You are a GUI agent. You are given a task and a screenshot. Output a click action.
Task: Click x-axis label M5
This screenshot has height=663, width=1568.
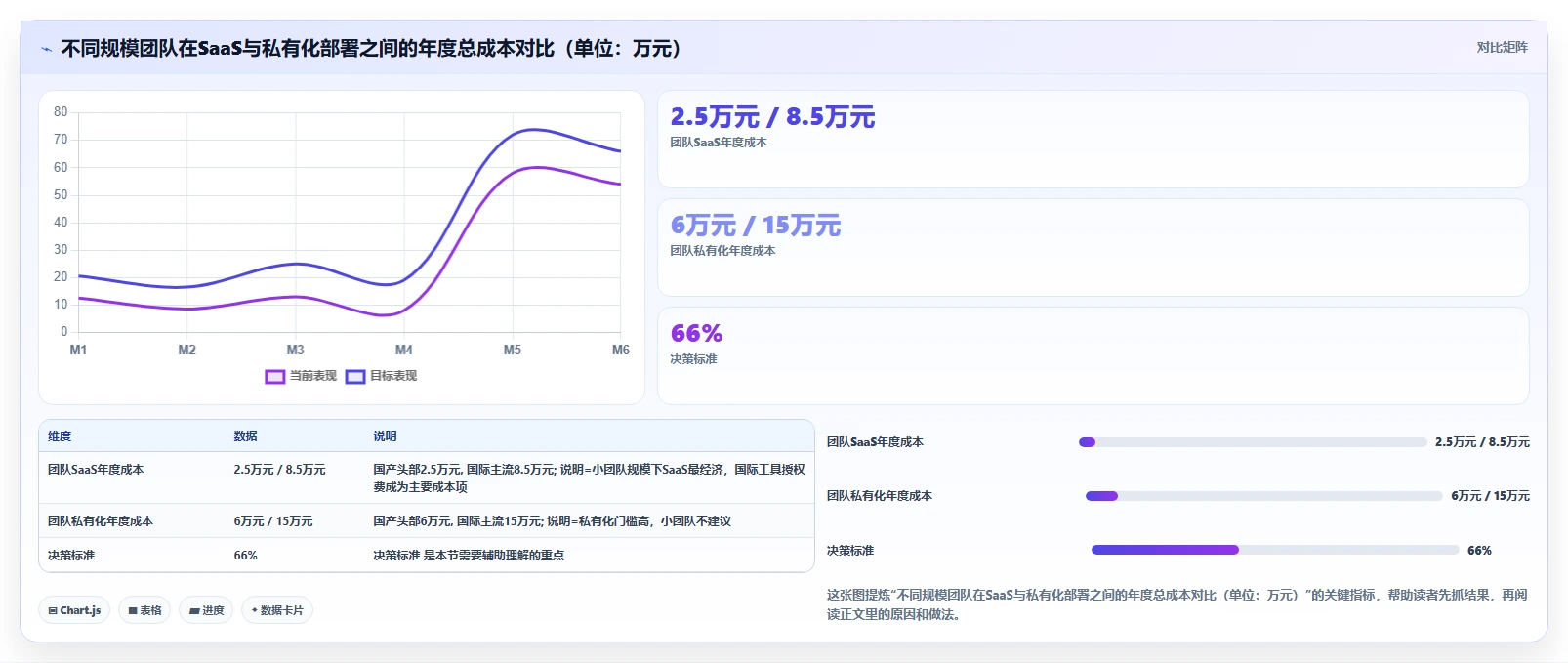coord(512,350)
